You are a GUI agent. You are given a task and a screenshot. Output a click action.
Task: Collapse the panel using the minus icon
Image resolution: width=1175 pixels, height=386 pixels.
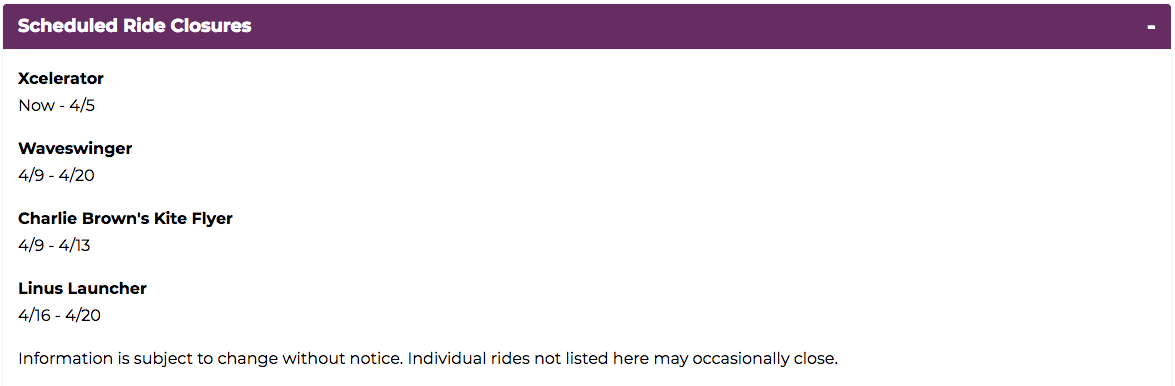[x=1151, y=27]
